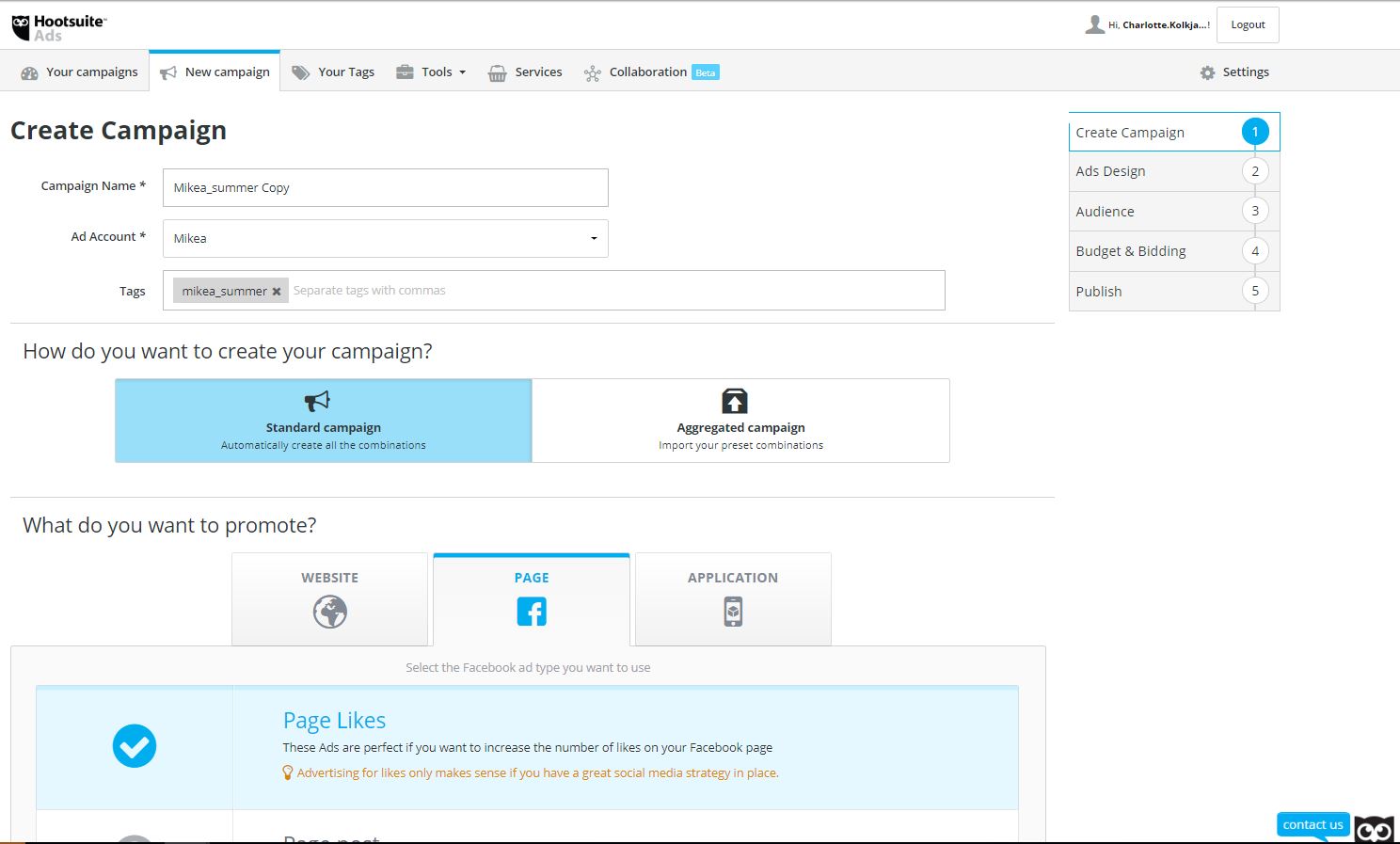1400x844 pixels.
Task: Open the Collaboration tab
Action: pyautogui.click(x=651, y=72)
